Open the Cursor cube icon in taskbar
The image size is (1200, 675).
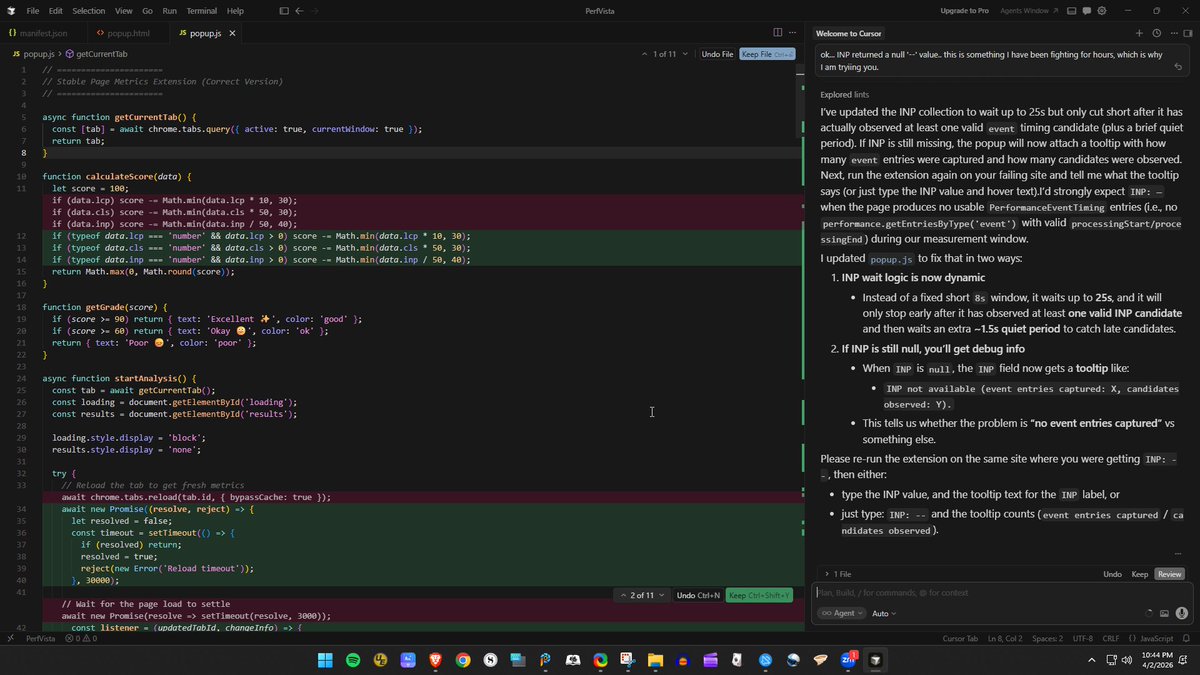[875, 660]
